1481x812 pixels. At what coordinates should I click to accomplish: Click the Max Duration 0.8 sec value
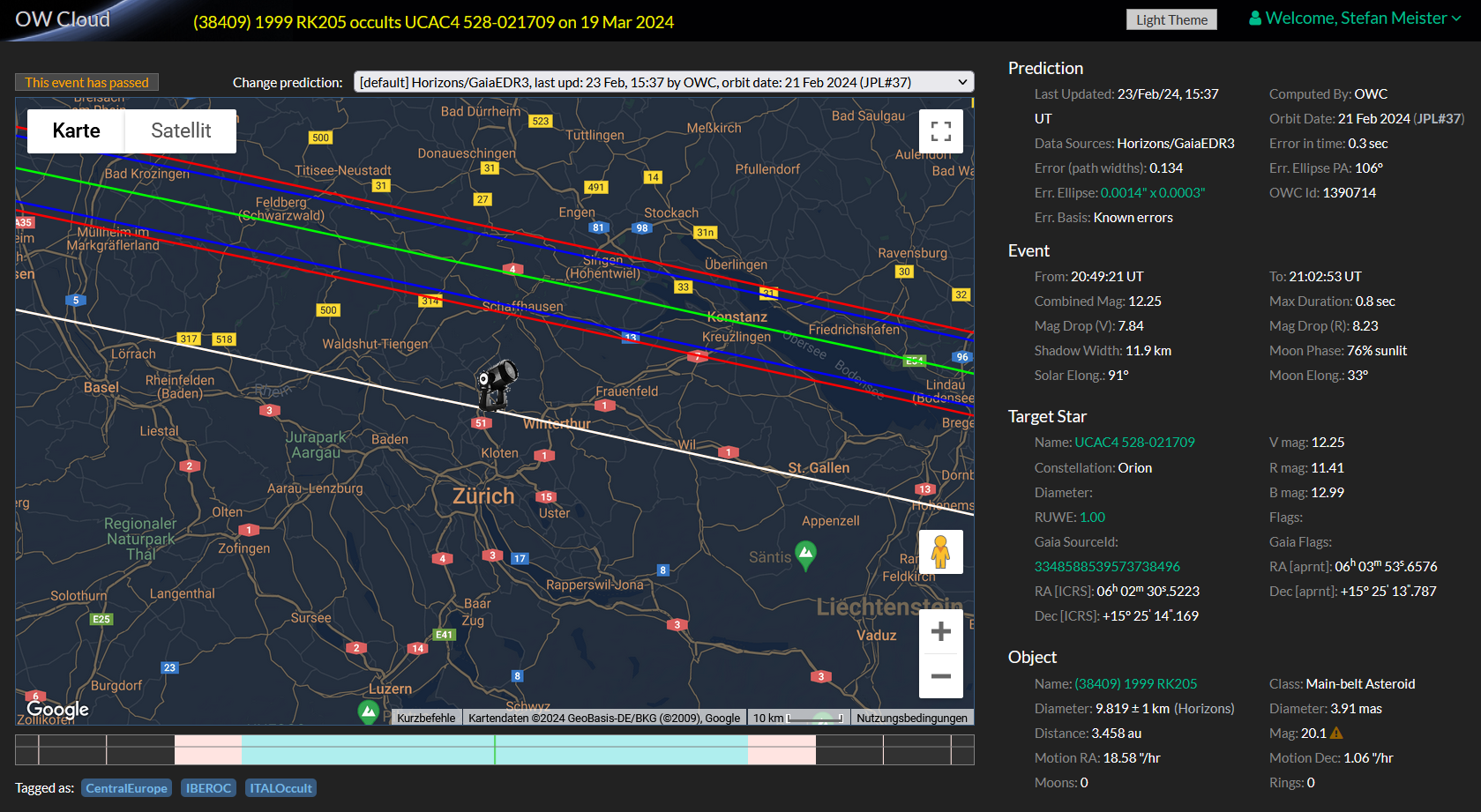[x=1375, y=302]
